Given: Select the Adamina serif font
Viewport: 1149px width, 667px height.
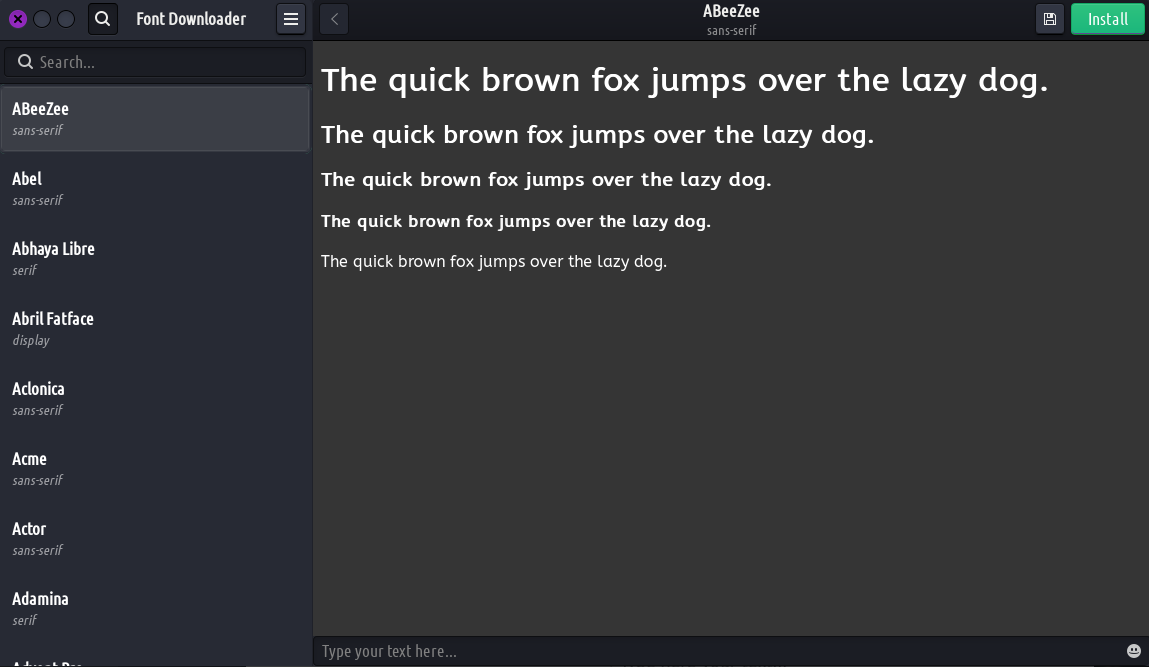Looking at the screenshot, I should coord(155,608).
